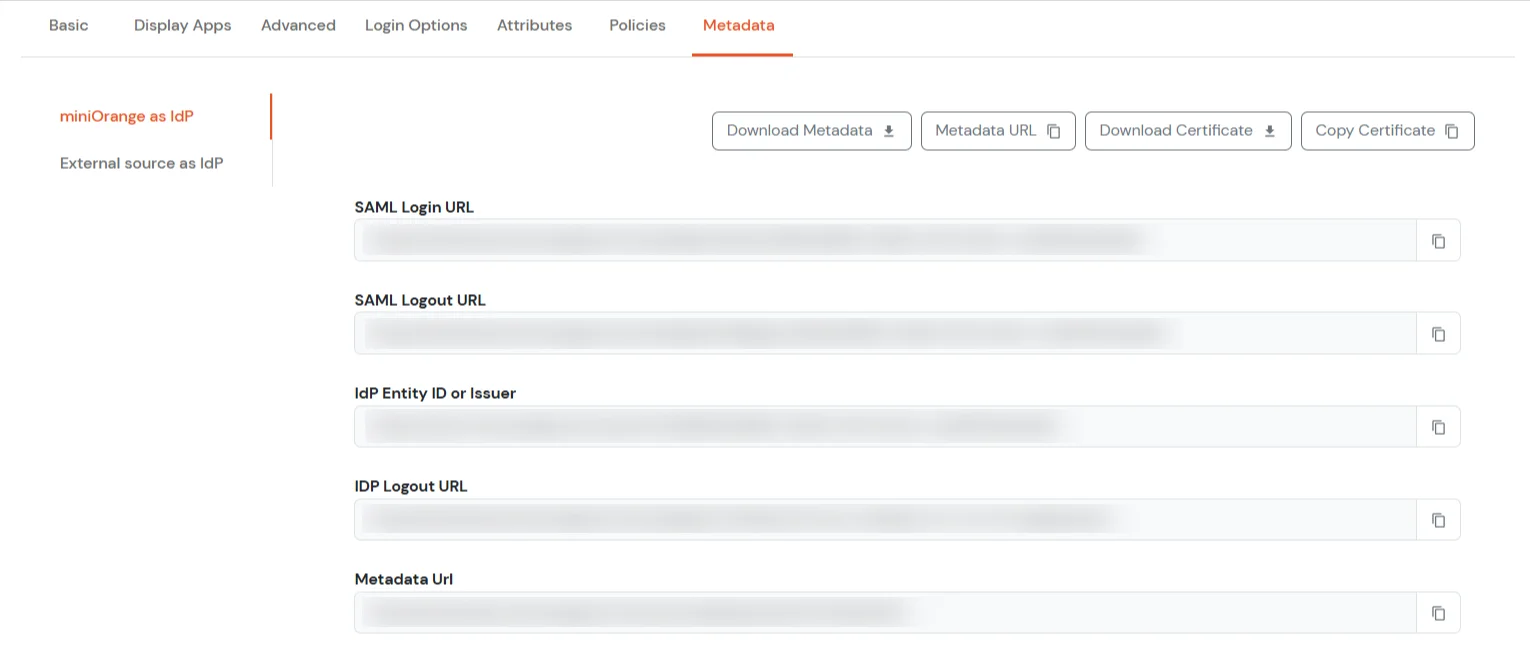The width and height of the screenshot is (1530, 668).
Task: Click the download icon in Download Metadata button
Action: pos(888,130)
